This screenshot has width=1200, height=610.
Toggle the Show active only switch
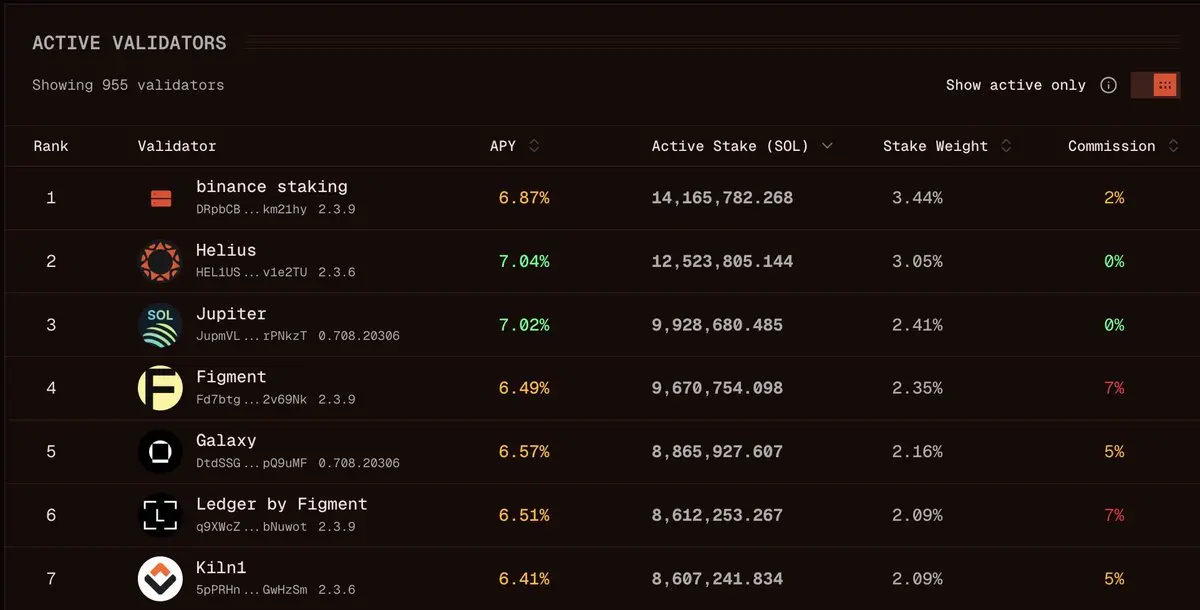click(1156, 85)
